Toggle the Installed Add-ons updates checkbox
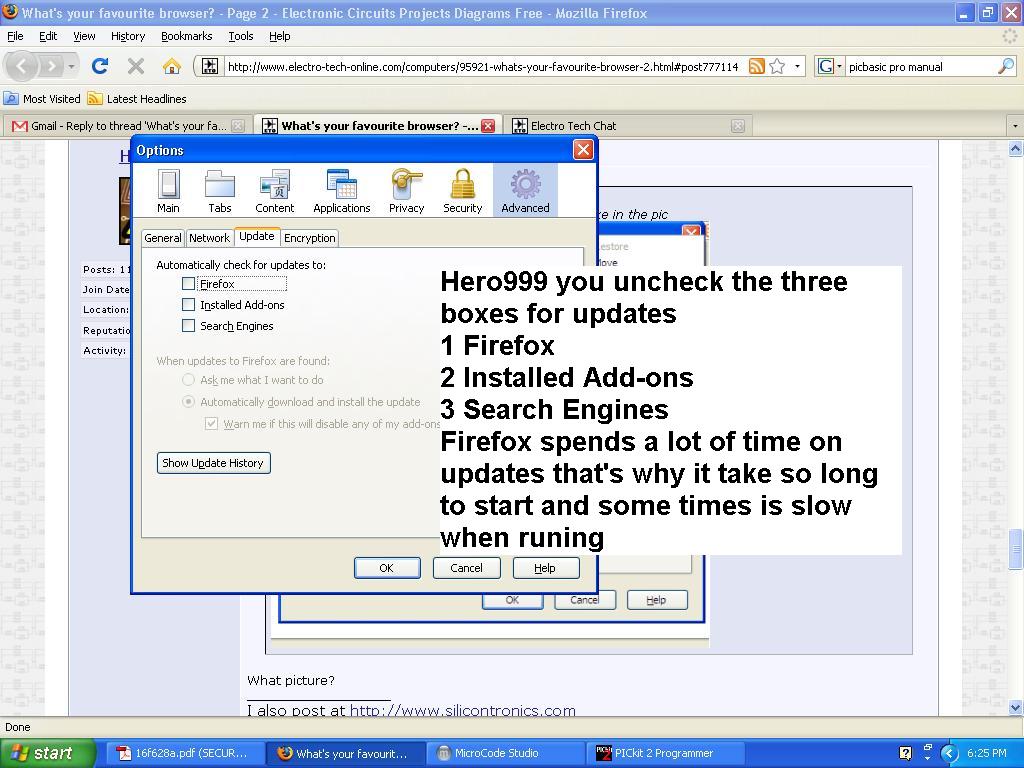1024x768 pixels. [x=188, y=304]
